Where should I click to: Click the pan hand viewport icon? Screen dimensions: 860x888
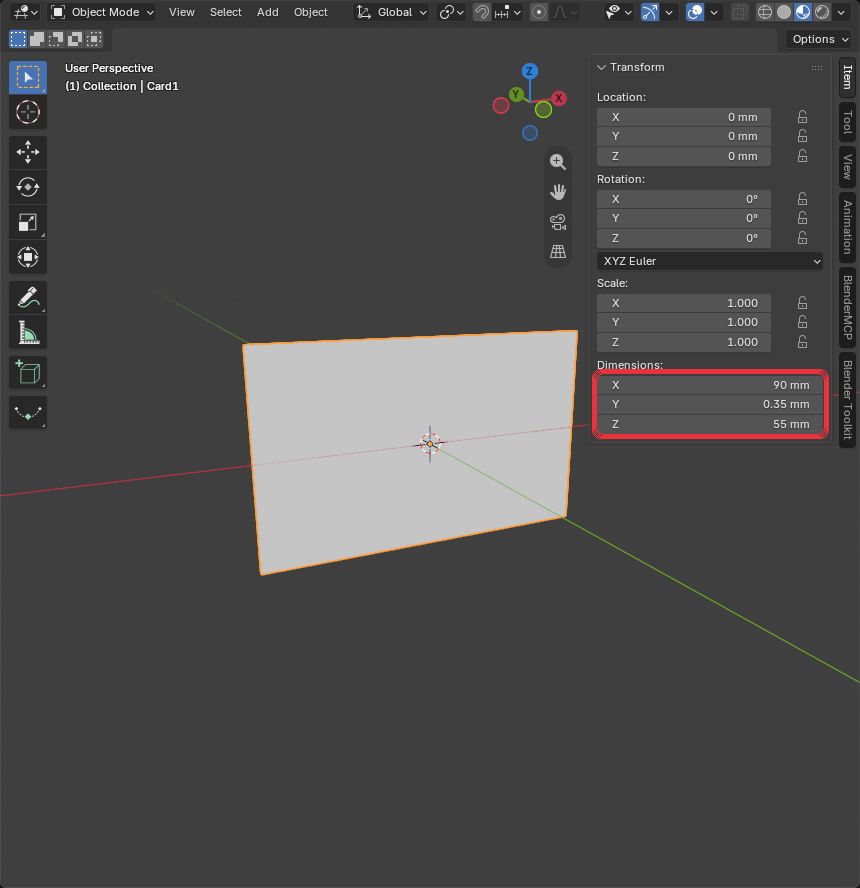click(x=558, y=192)
